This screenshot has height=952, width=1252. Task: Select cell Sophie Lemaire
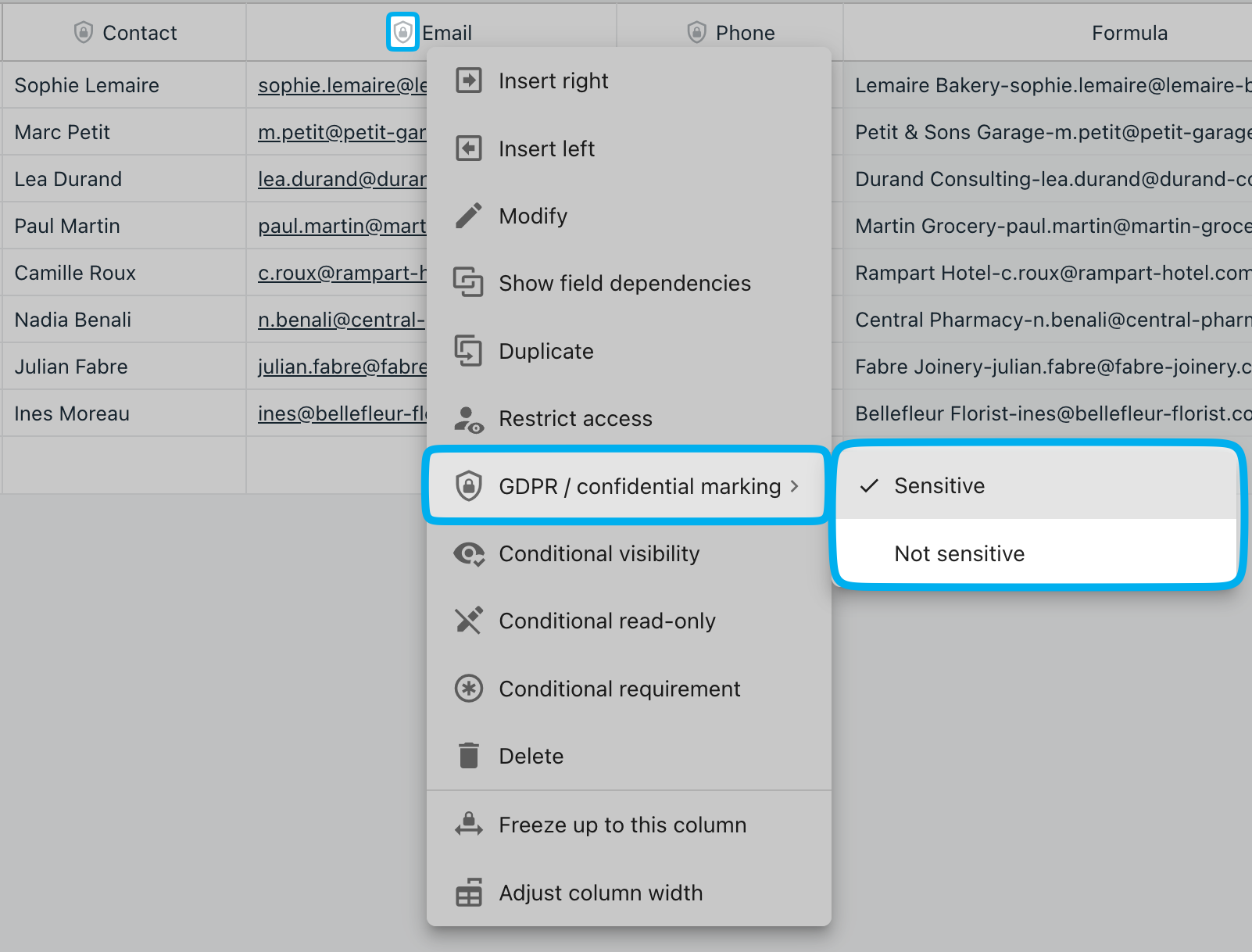point(123,85)
